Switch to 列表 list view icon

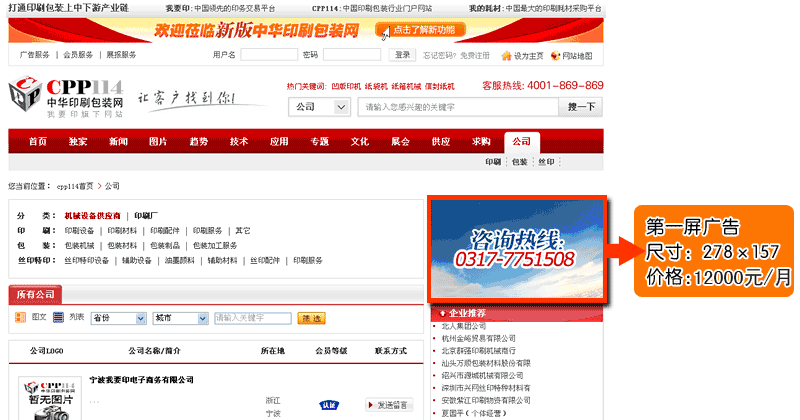[x=60, y=318]
